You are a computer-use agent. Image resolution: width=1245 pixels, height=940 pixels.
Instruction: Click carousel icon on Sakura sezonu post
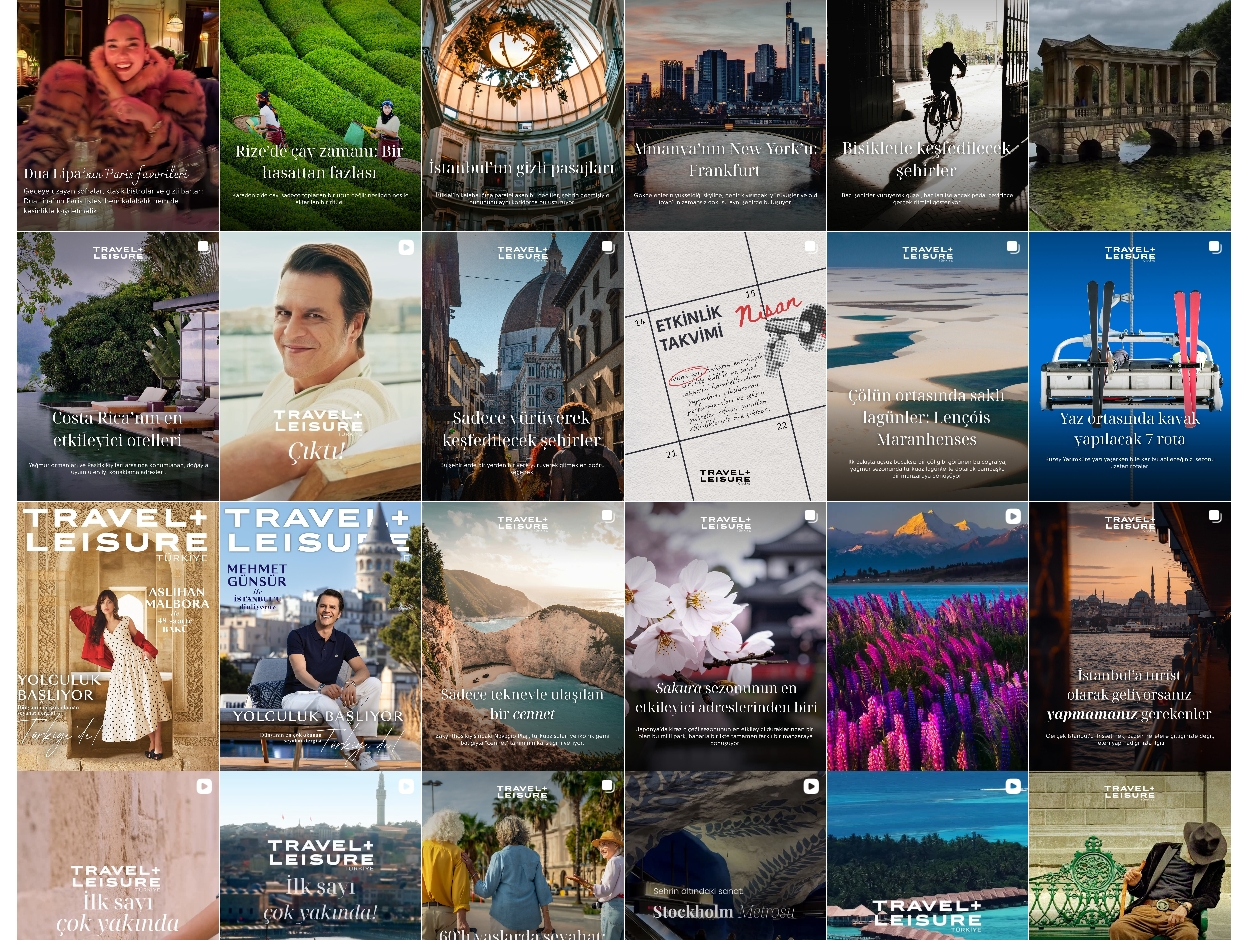click(x=810, y=517)
